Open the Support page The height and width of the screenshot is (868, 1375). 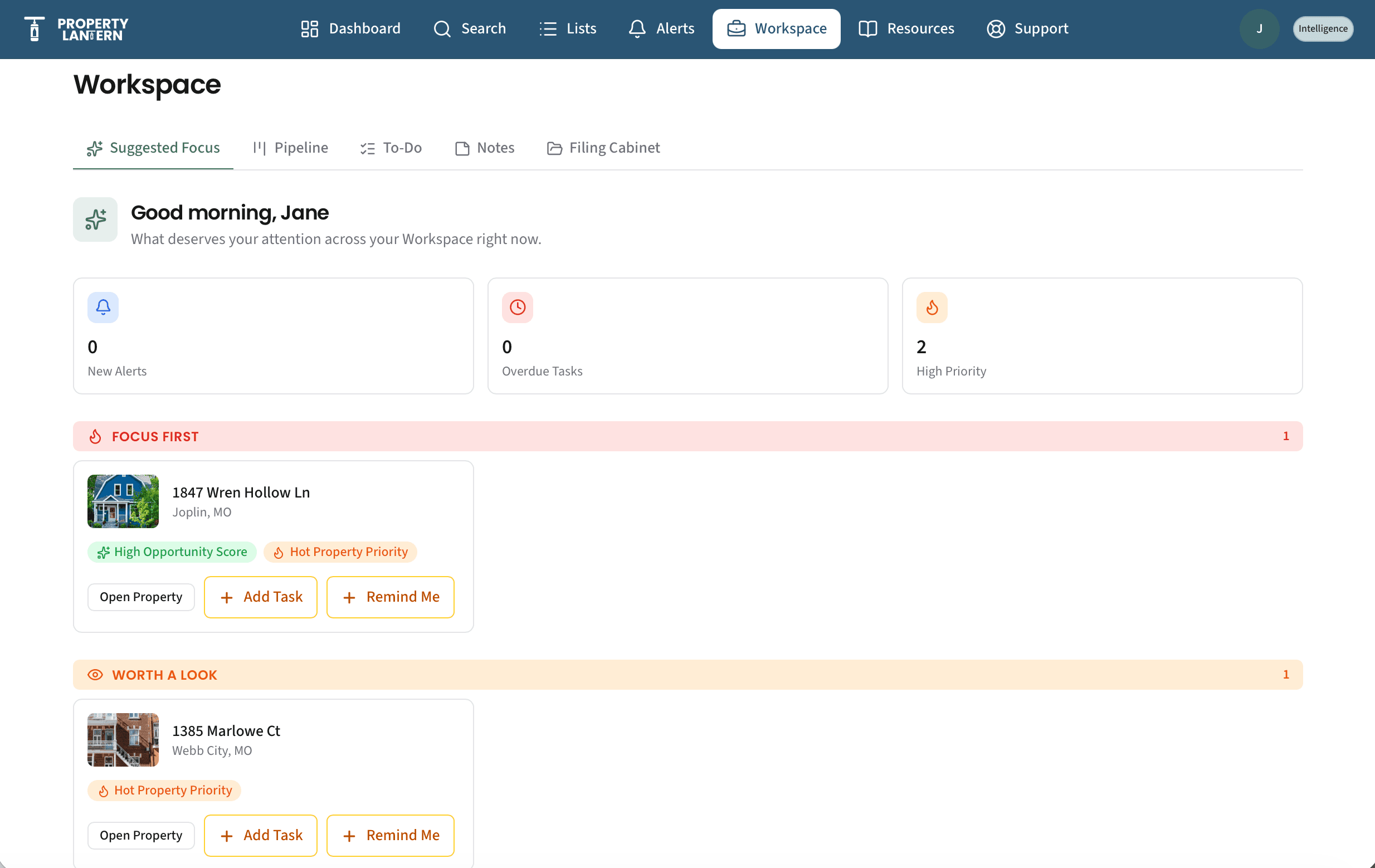(x=1027, y=28)
